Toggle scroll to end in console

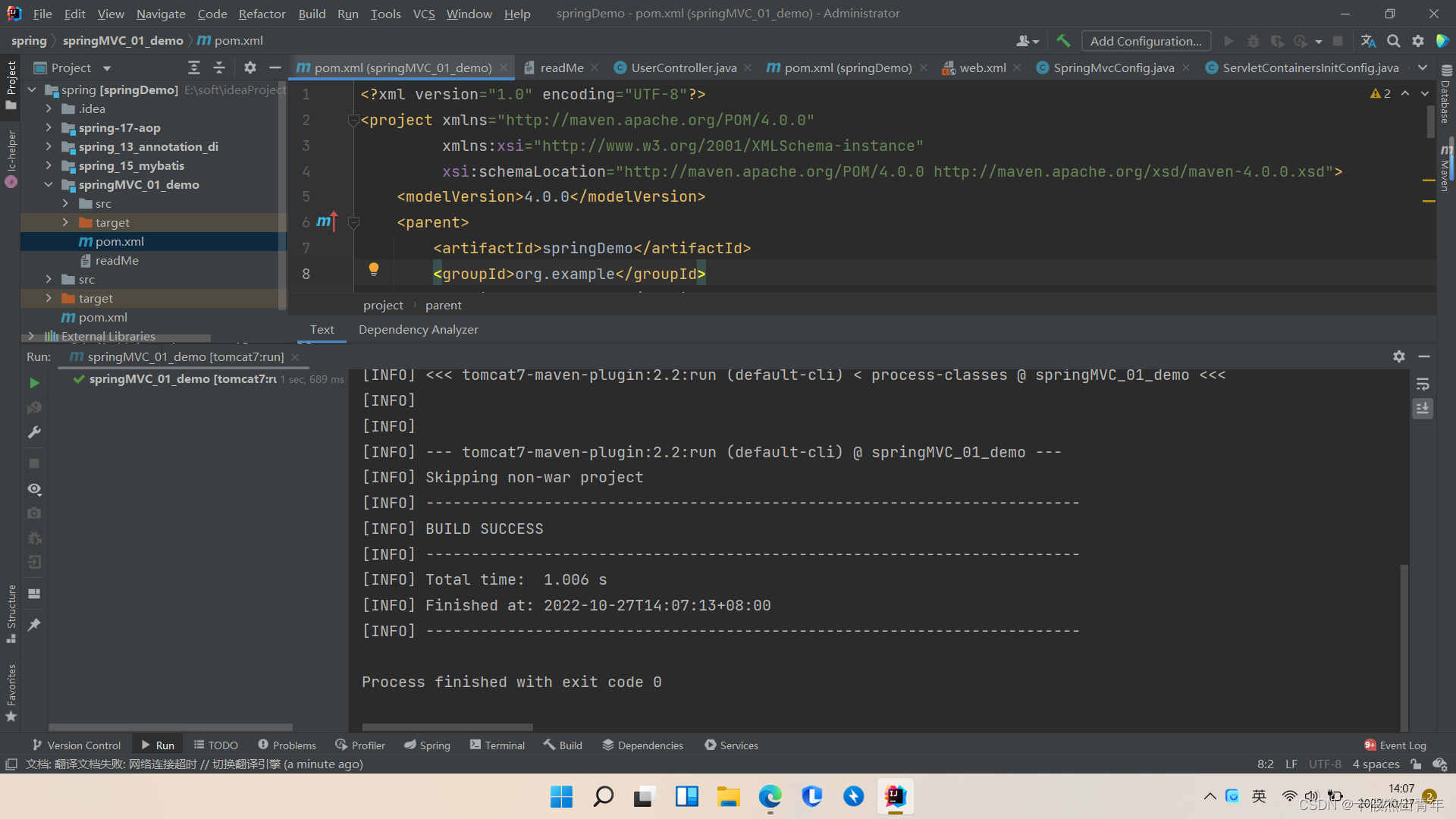coord(1423,409)
